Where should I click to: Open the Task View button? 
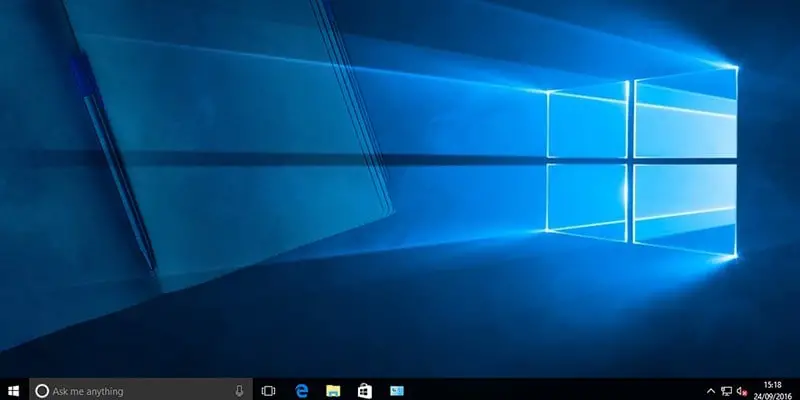pyautogui.click(x=268, y=391)
